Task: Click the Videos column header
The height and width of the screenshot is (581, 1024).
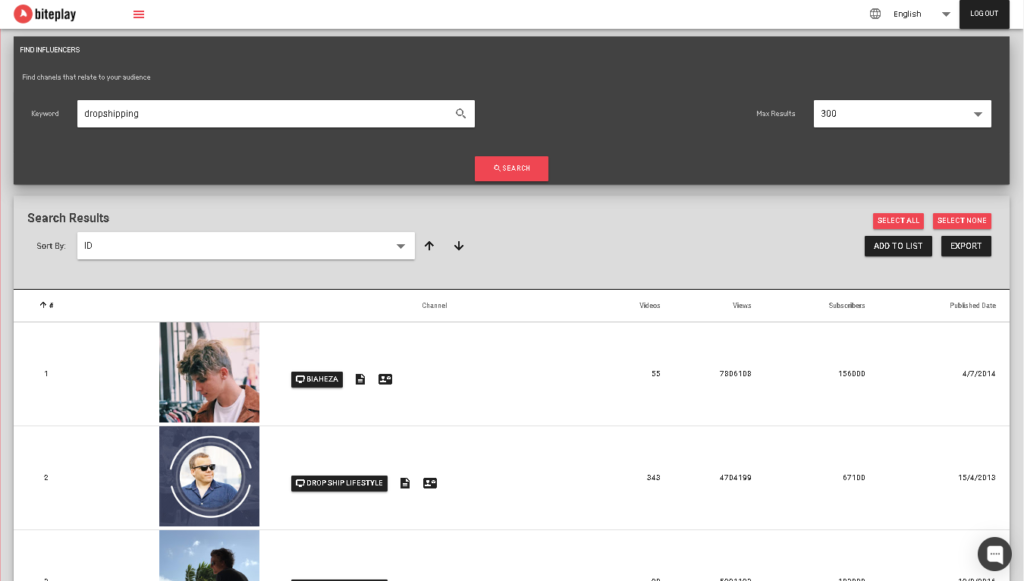Action: [649, 306]
